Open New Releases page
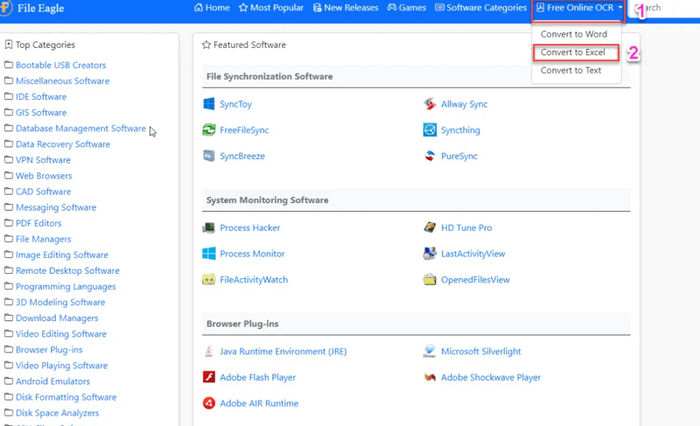This screenshot has width=700, height=426. (346, 8)
